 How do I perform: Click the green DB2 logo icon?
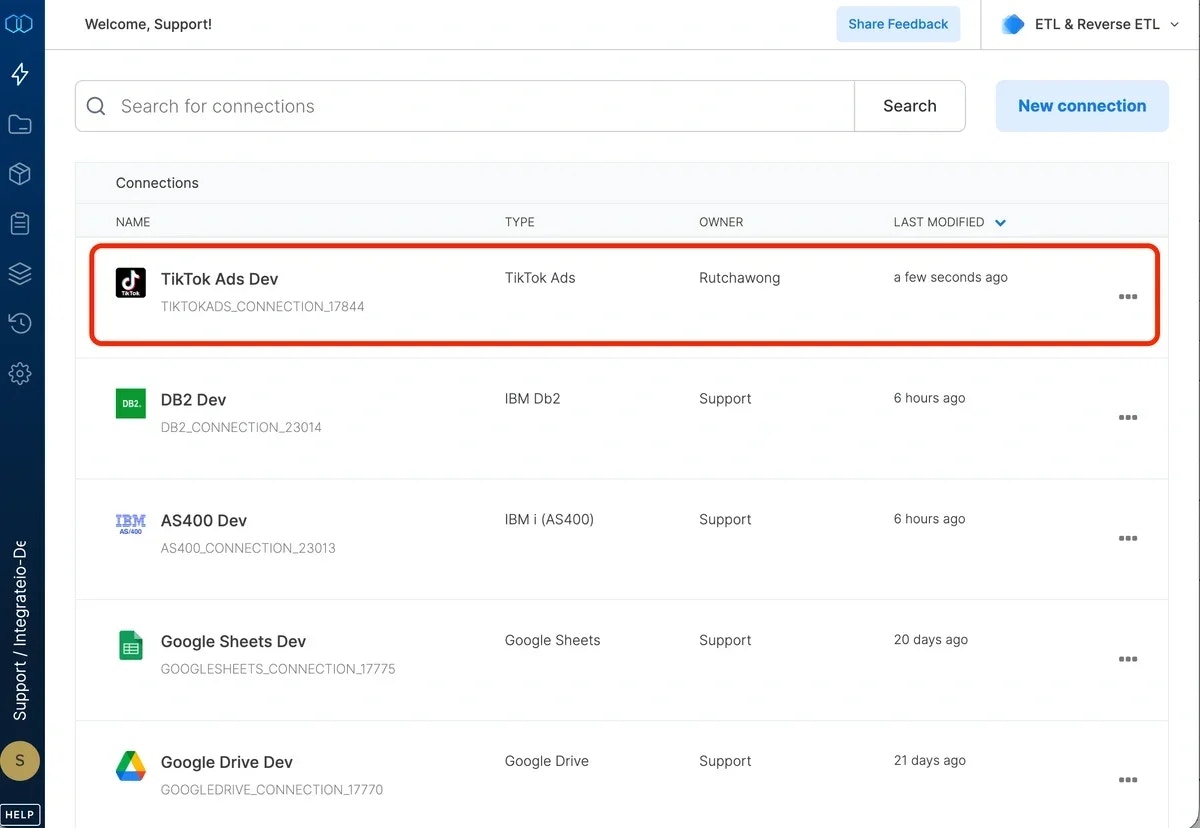click(x=131, y=403)
